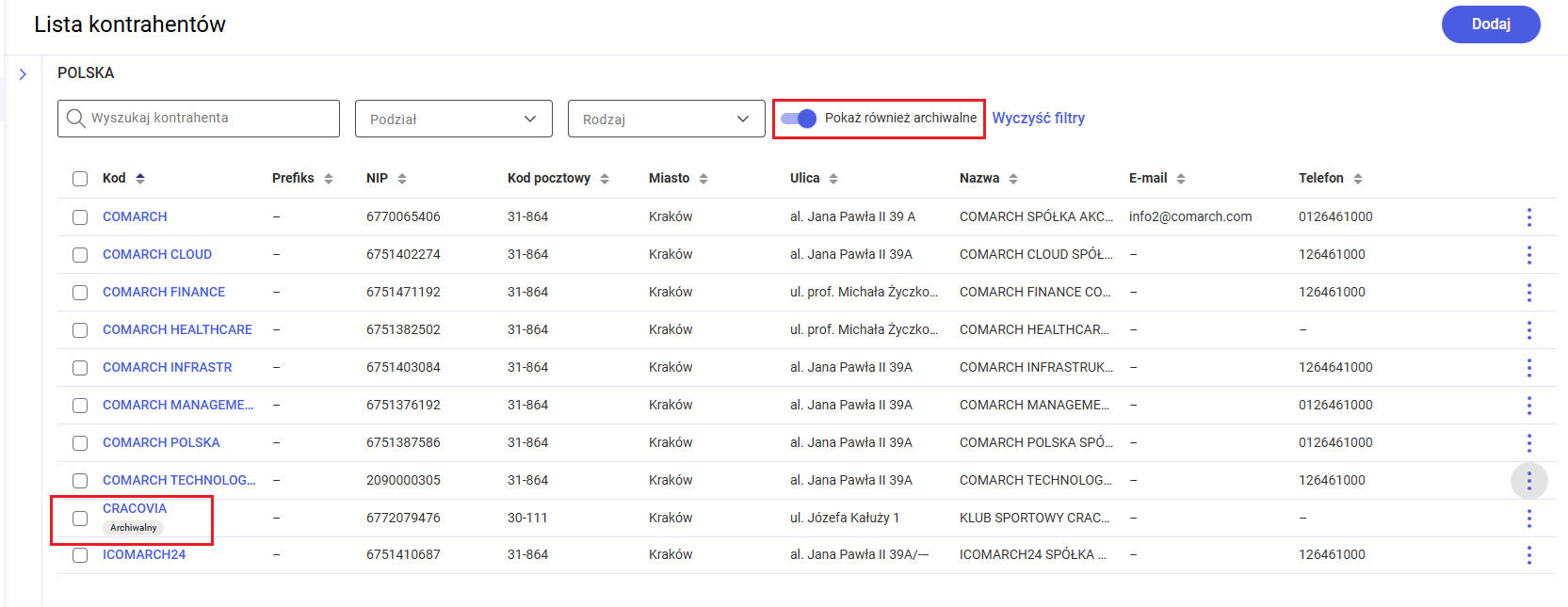Click the 'Wyczyść filtry' link
Image resolution: width=1568 pixels, height=607 pixels.
click(1038, 119)
